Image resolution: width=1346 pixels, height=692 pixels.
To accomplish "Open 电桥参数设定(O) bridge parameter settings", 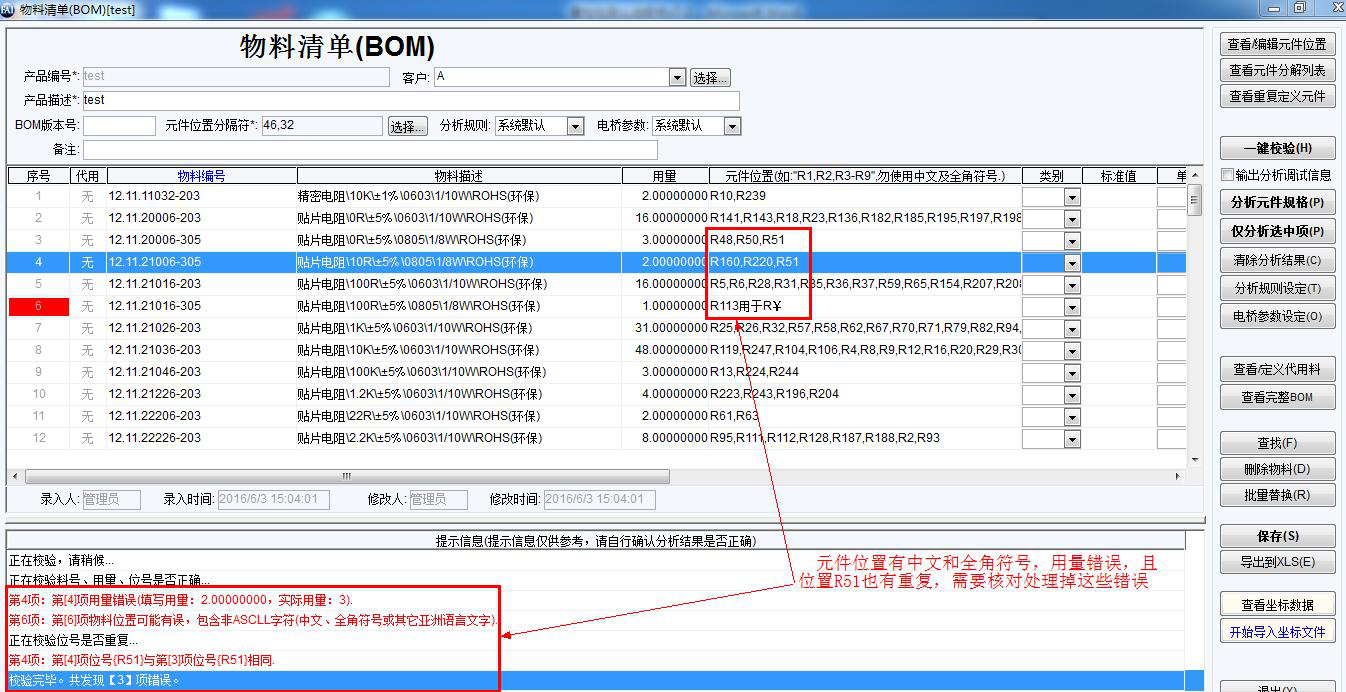I will click(x=1275, y=317).
